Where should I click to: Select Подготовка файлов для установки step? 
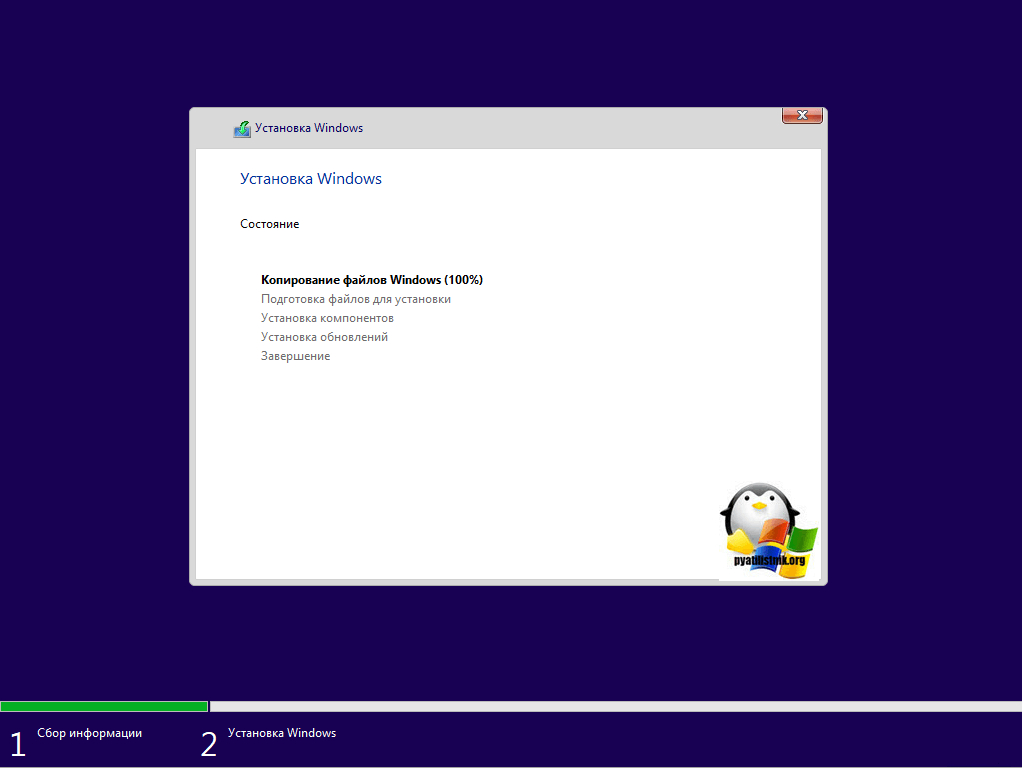click(356, 299)
